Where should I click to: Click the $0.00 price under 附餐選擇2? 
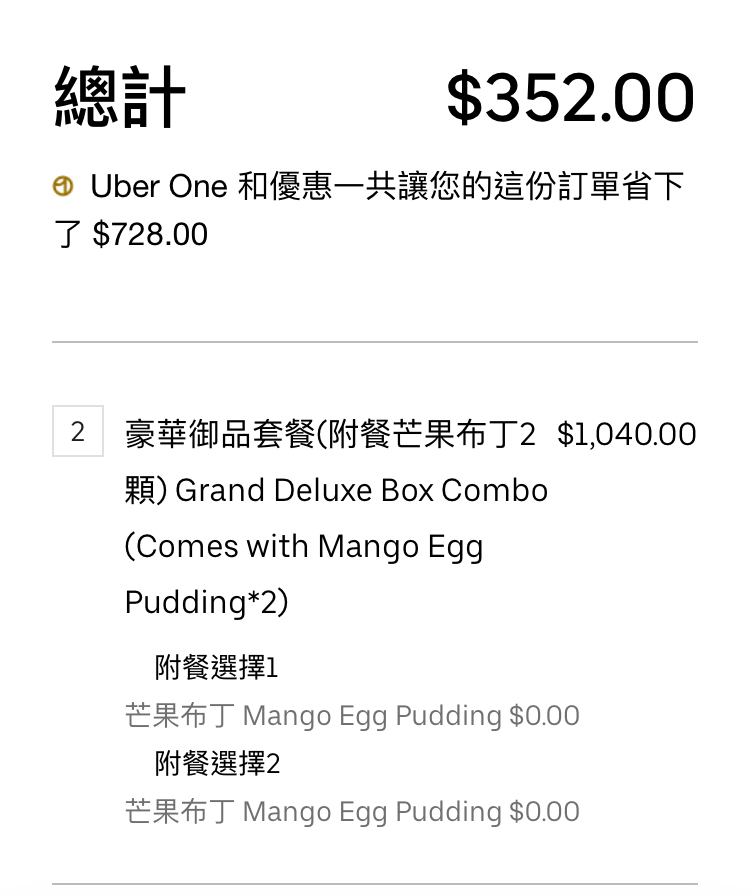point(544,812)
